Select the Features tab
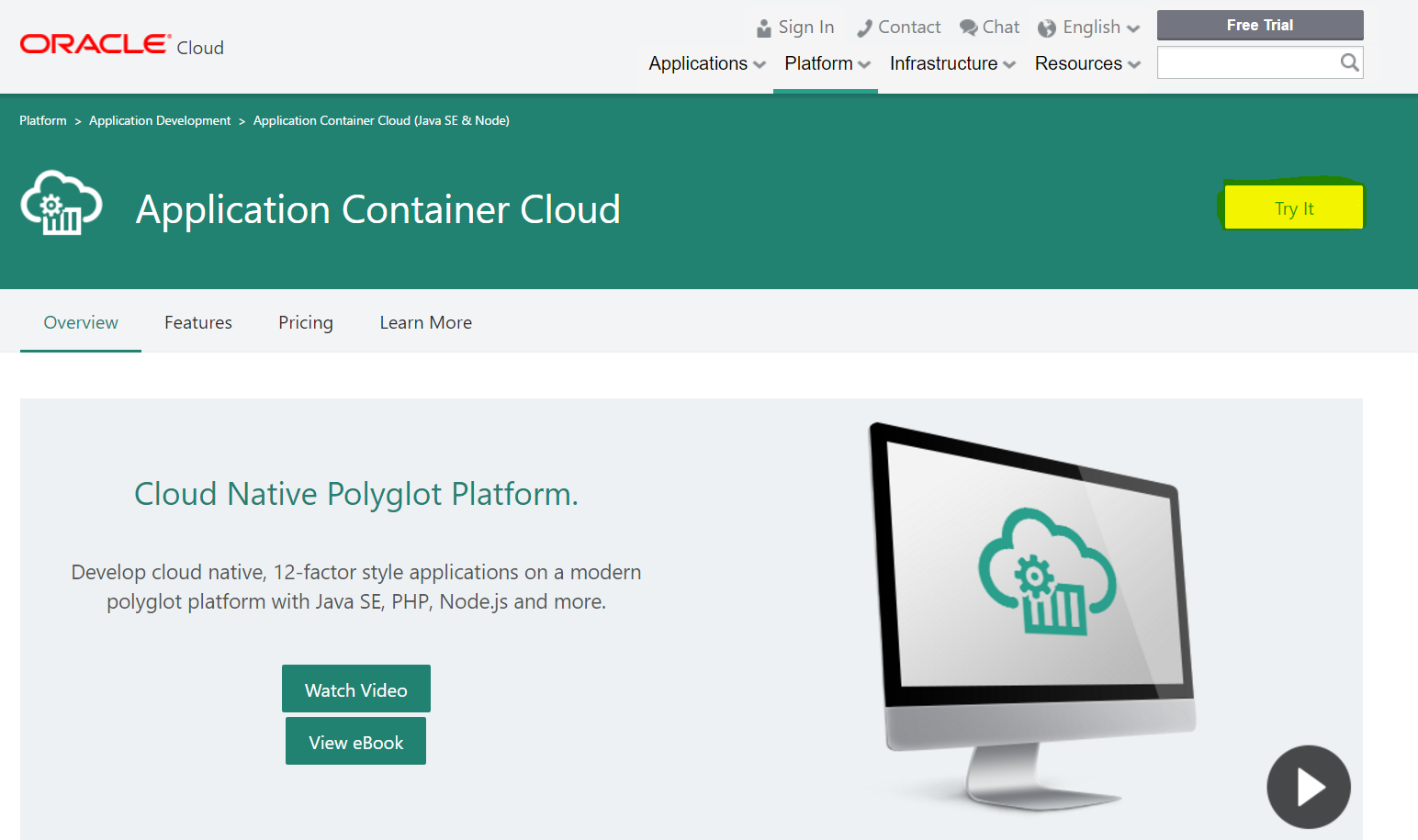Viewport: 1418px width, 840px height. click(x=198, y=322)
